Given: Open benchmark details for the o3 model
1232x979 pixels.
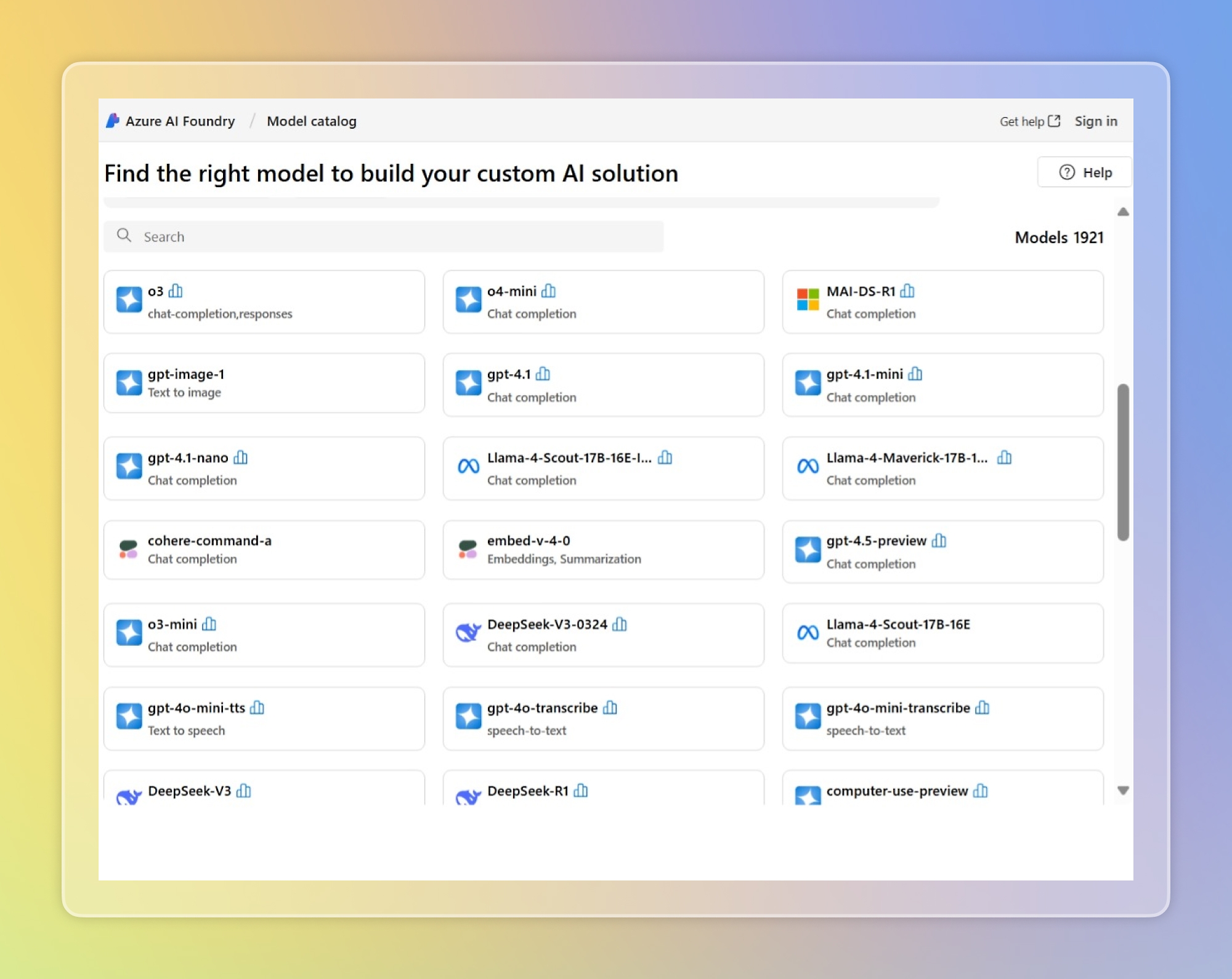Looking at the screenshot, I should (x=176, y=291).
